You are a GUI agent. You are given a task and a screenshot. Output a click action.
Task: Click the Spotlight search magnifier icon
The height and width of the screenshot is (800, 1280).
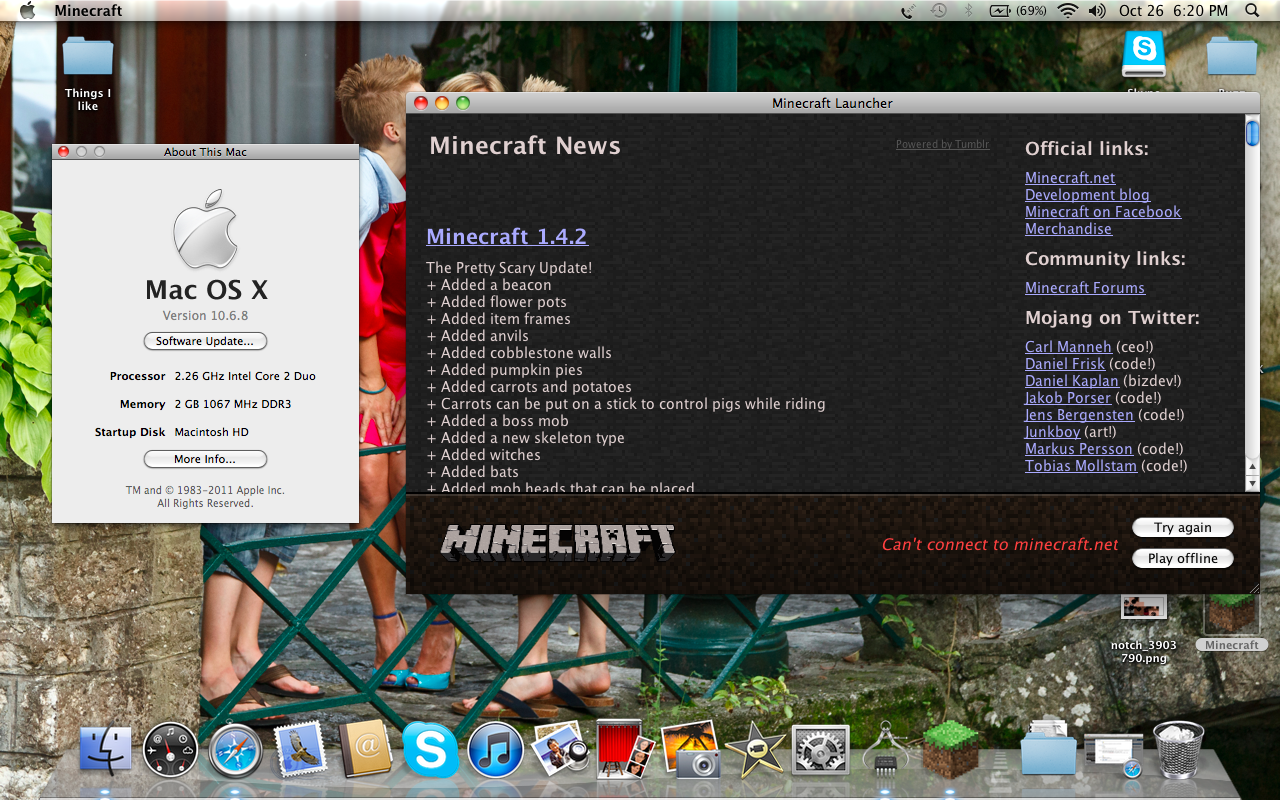pos(1253,11)
